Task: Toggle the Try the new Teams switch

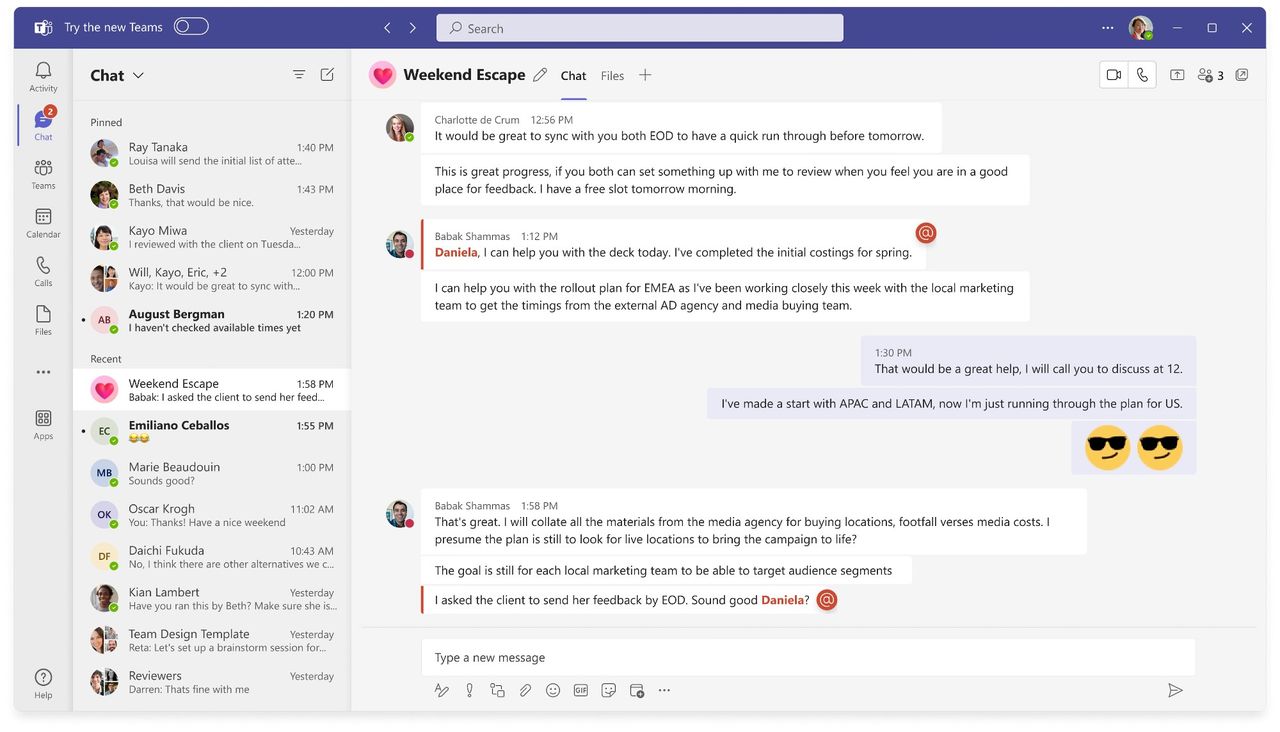Action: coord(191,27)
